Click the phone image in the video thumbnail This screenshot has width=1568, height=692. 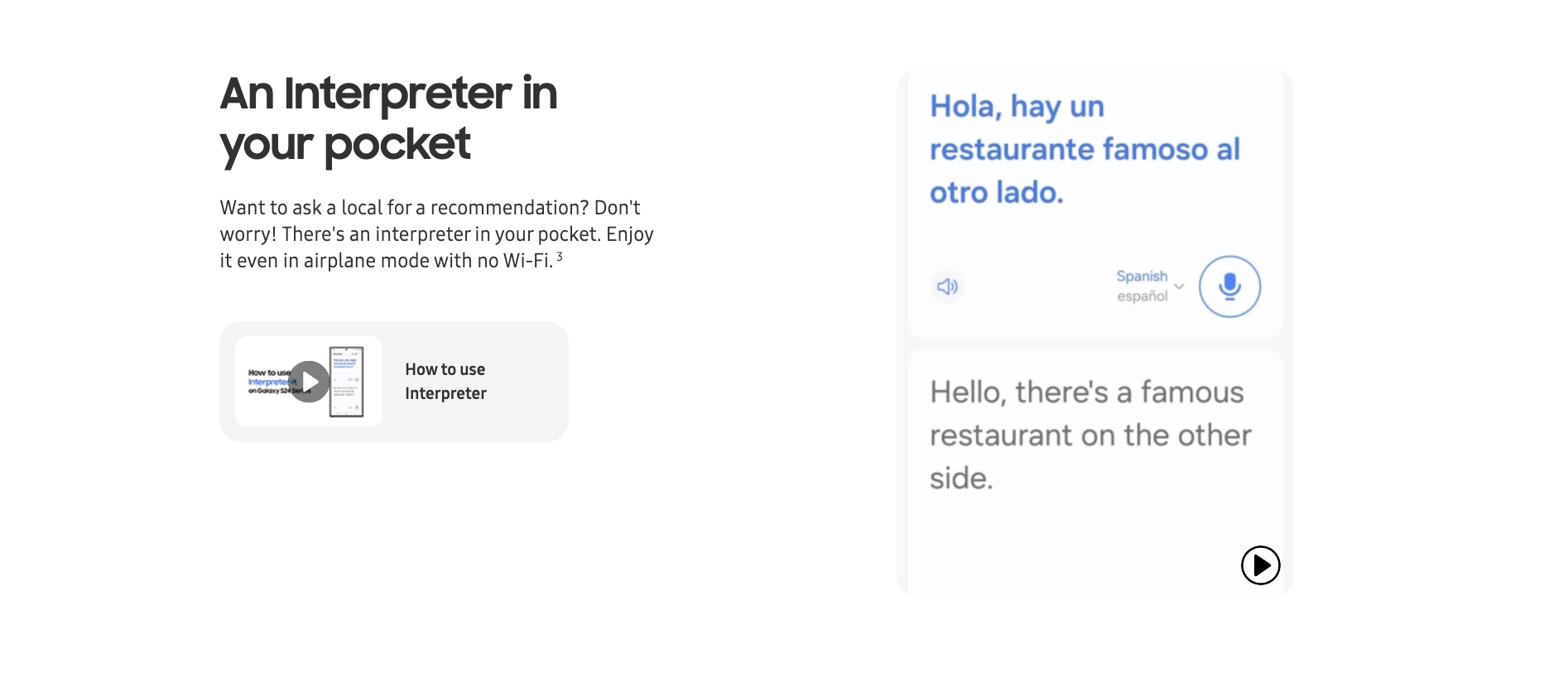click(x=346, y=382)
